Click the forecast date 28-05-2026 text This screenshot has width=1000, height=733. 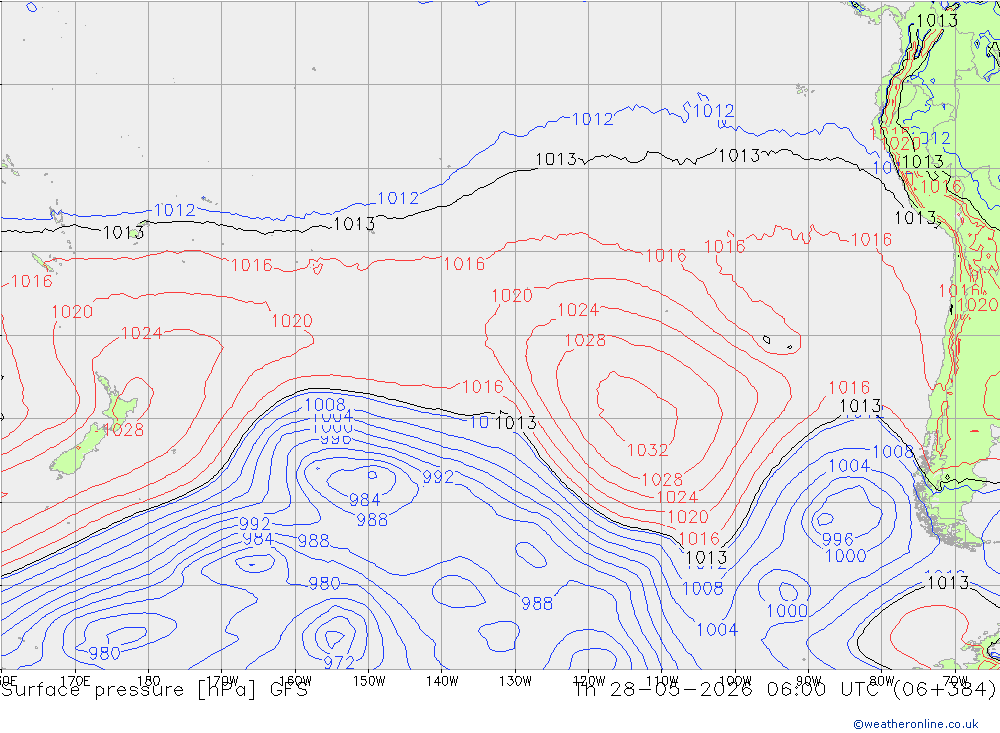pos(681,690)
